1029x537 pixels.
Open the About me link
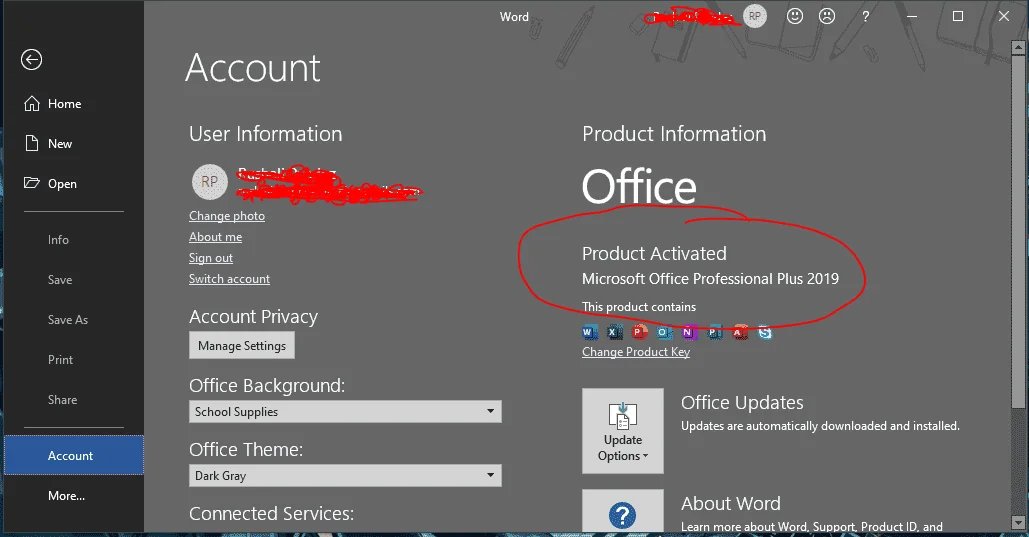point(215,237)
